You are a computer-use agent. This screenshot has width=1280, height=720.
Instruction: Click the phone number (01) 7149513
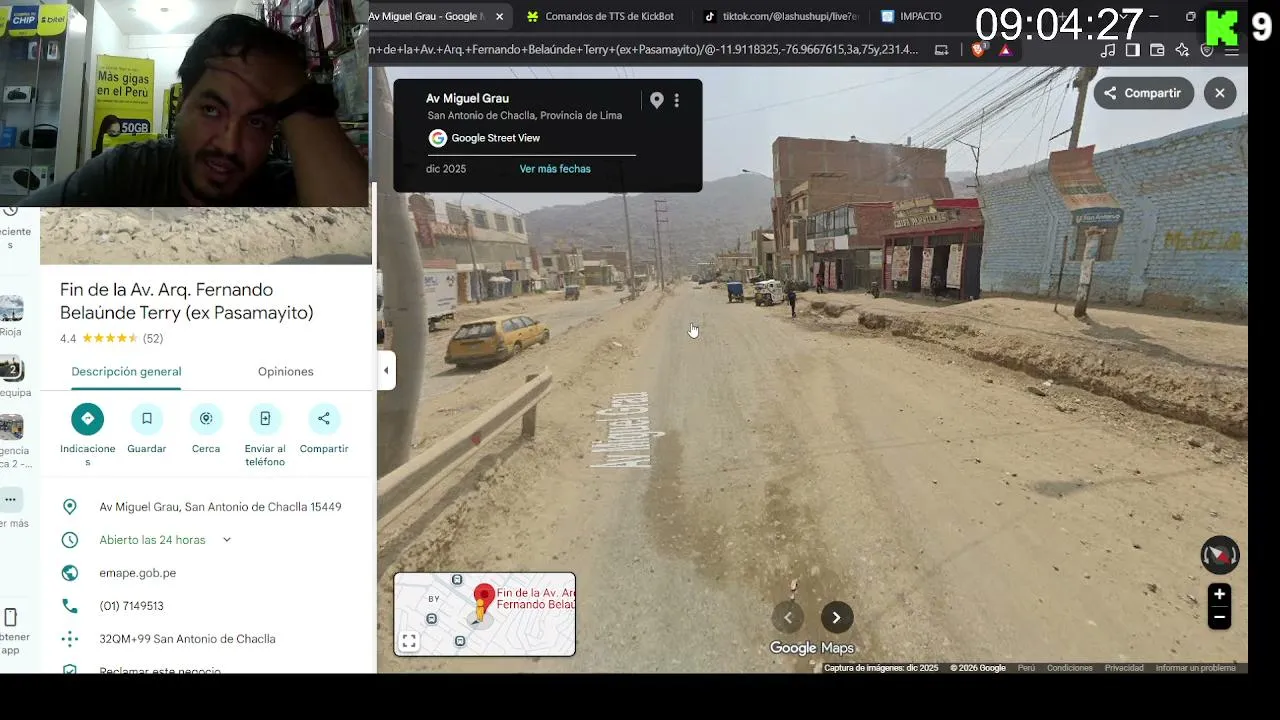pyautogui.click(x=131, y=606)
